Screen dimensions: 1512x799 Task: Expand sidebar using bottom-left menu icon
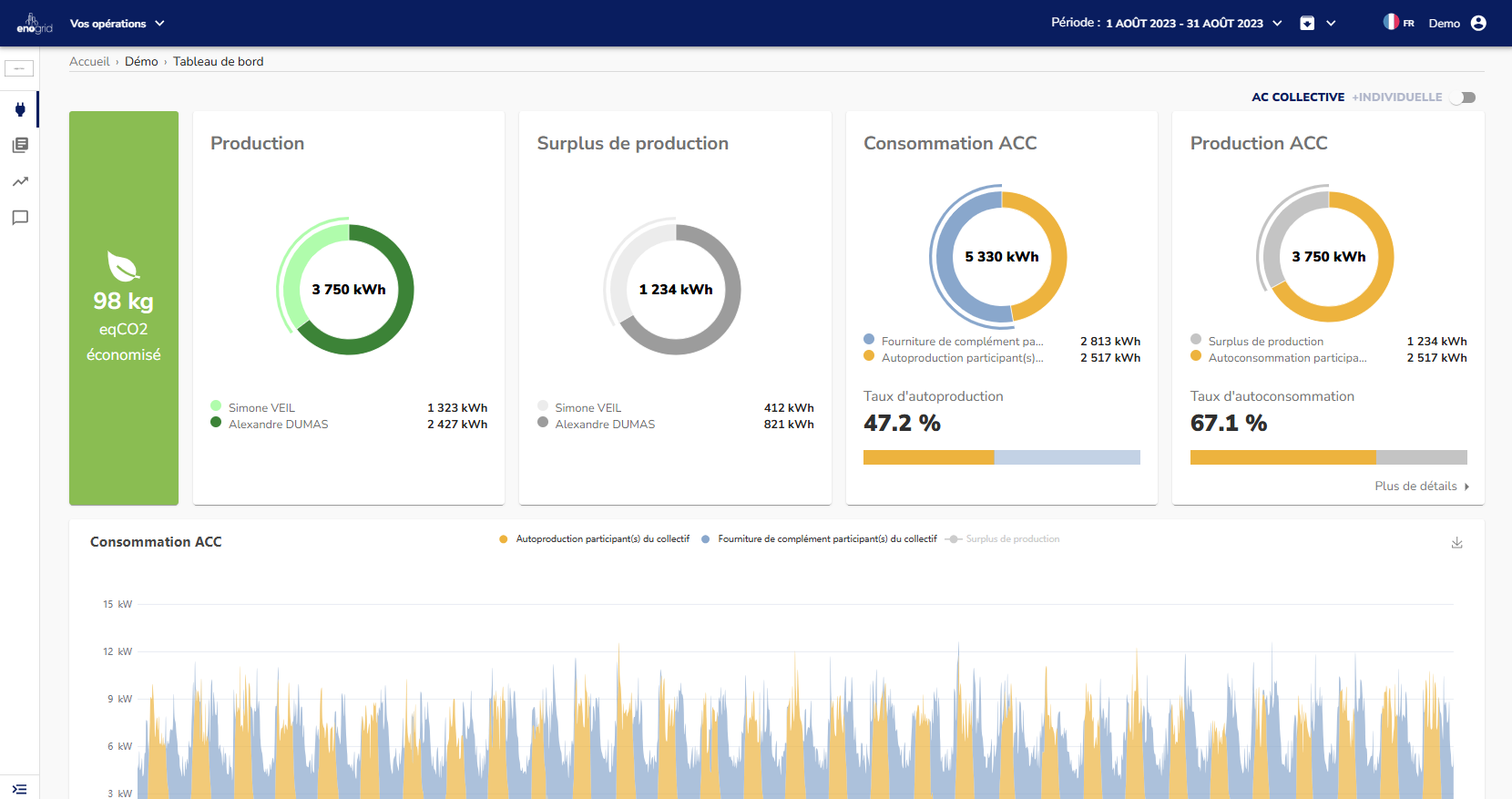point(20,789)
